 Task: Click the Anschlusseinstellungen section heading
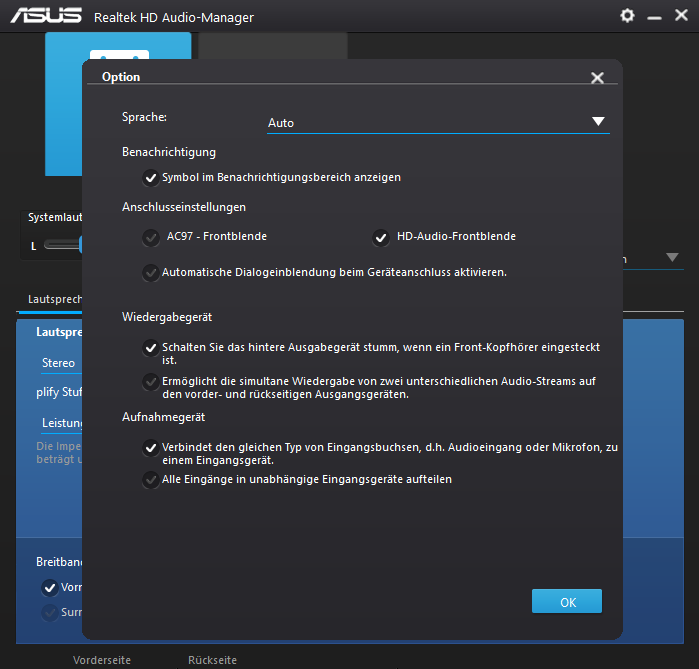pos(184,207)
